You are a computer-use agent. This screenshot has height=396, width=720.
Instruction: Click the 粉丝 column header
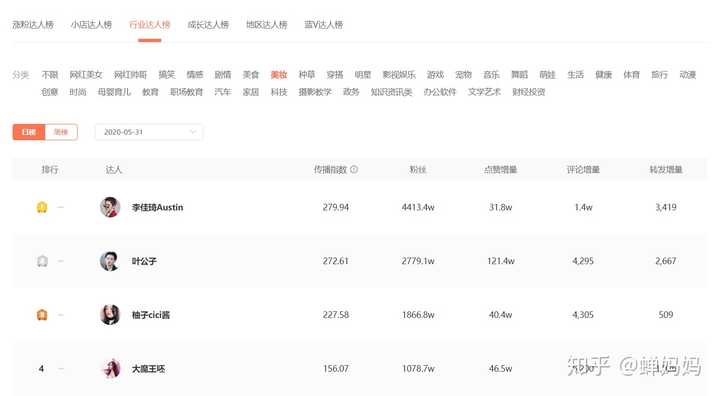coord(418,170)
